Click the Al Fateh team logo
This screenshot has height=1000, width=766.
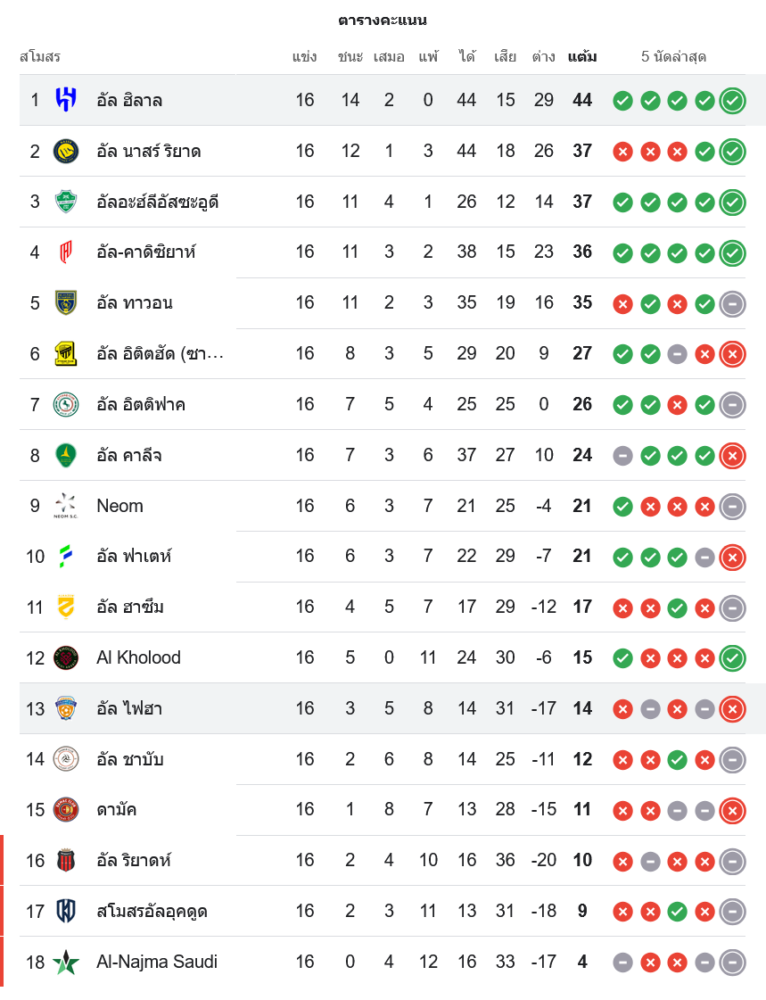point(66,556)
